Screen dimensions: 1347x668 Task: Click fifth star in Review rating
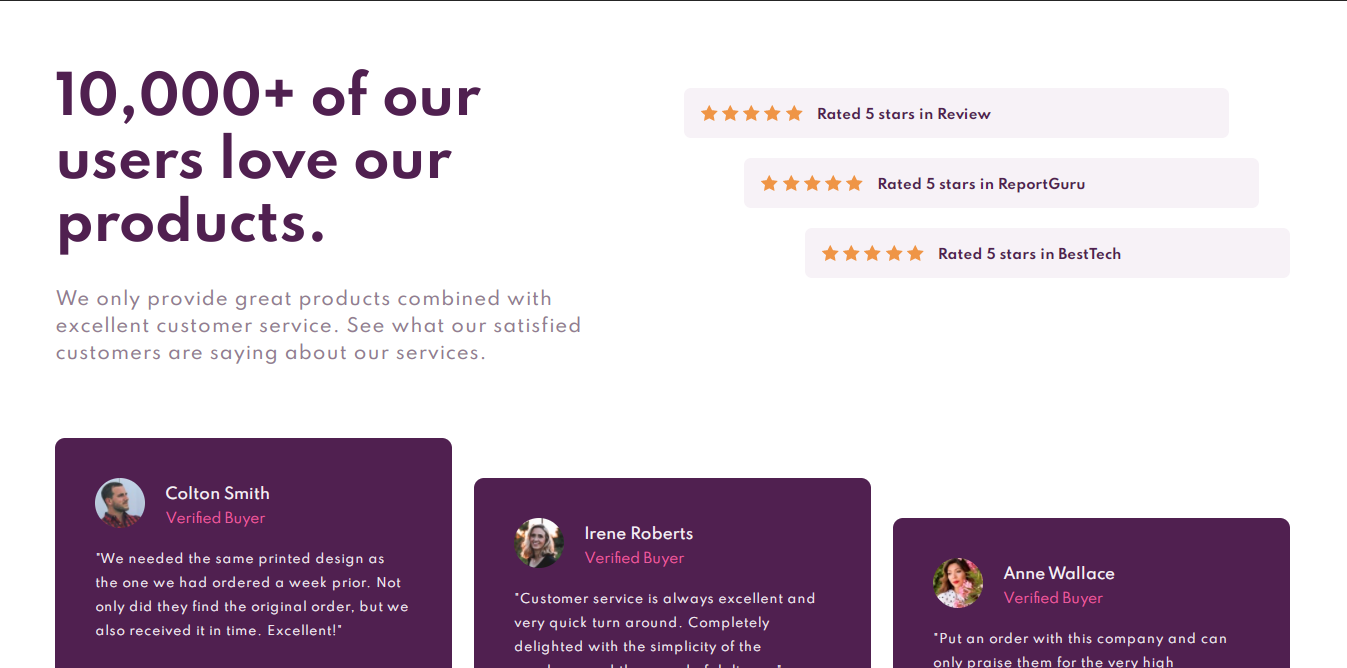coord(794,114)
